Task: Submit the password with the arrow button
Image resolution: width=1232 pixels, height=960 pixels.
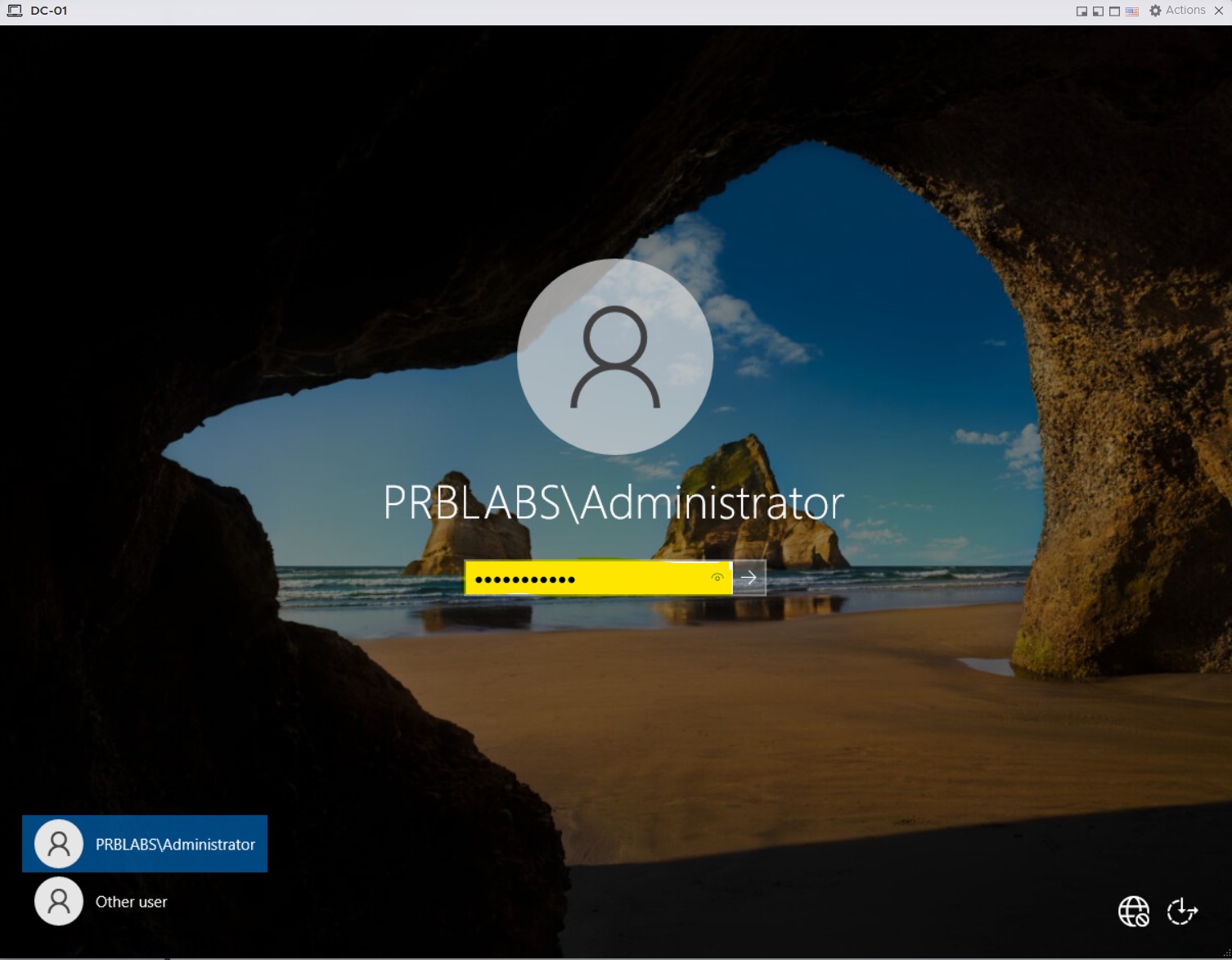Action: [x=749, y=578]
